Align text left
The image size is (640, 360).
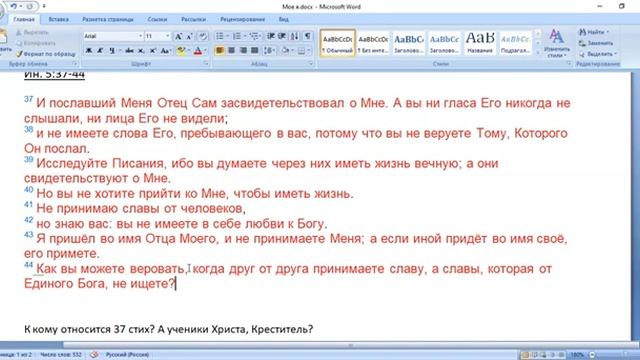coord(220,51)
